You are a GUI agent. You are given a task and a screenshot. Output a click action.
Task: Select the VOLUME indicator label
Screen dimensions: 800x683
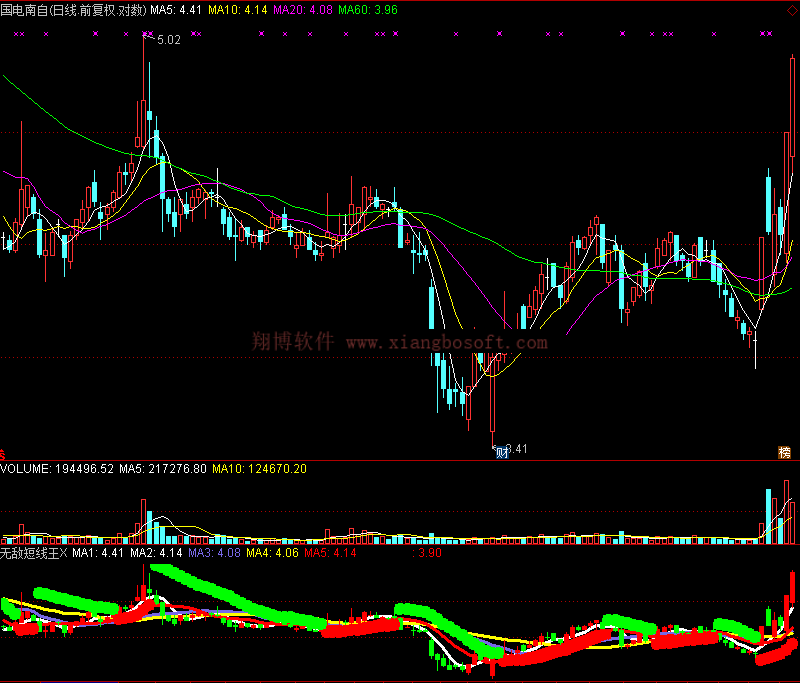click(x=26, y=468)
